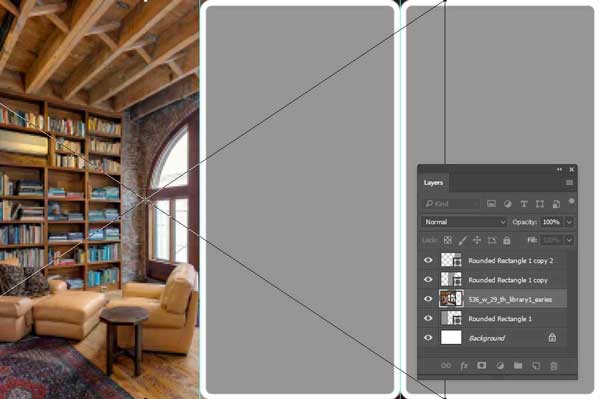The image size is (600, 399).
Task: Click the link layers icon
Action: pyautogui.click(x=446, y=366)
